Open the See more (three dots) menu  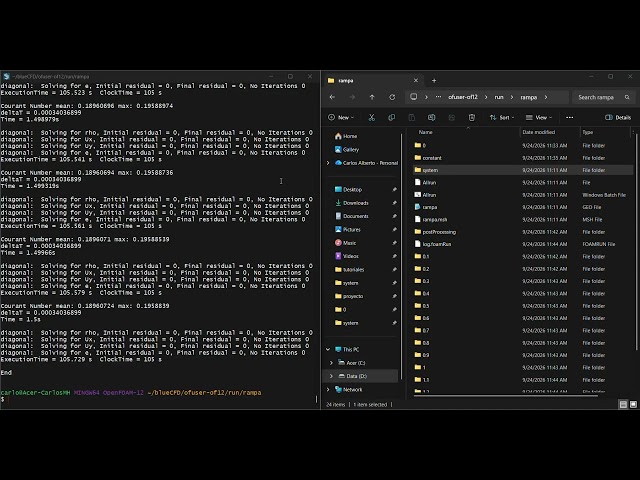click(x=569, y=118)
